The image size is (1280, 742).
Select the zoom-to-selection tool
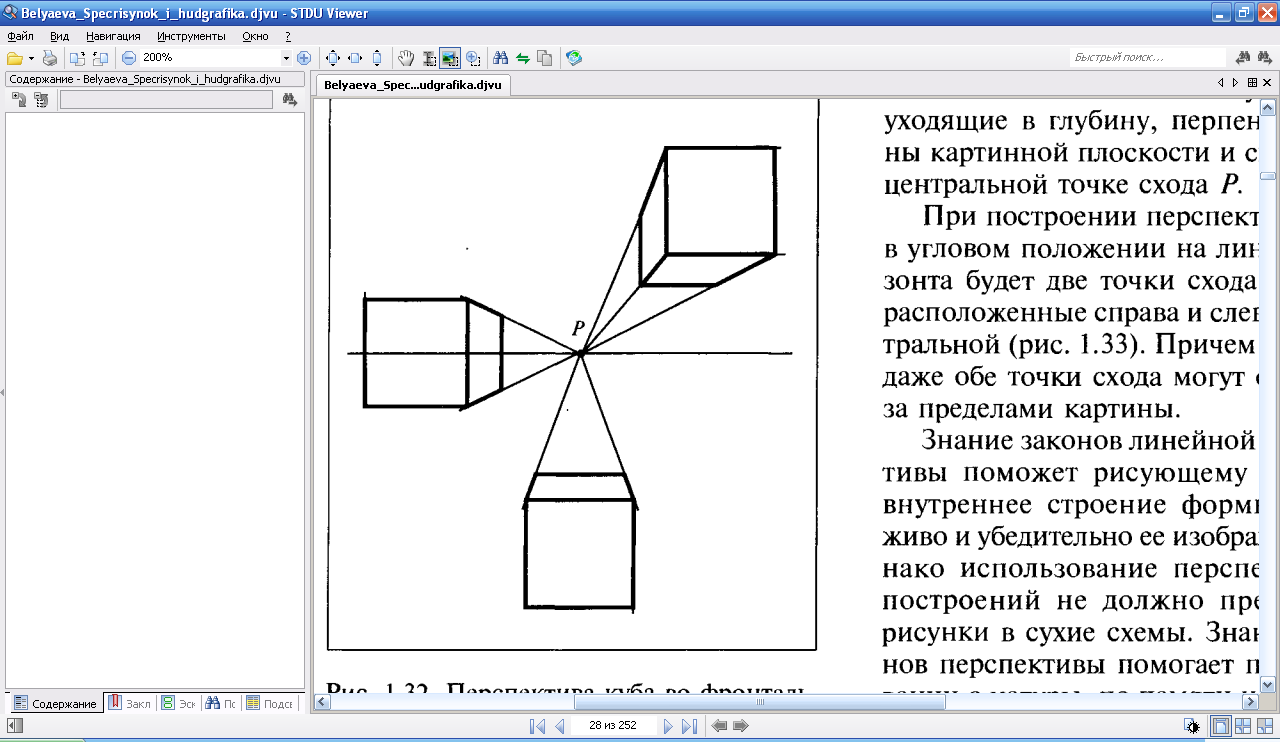(472, 58)
